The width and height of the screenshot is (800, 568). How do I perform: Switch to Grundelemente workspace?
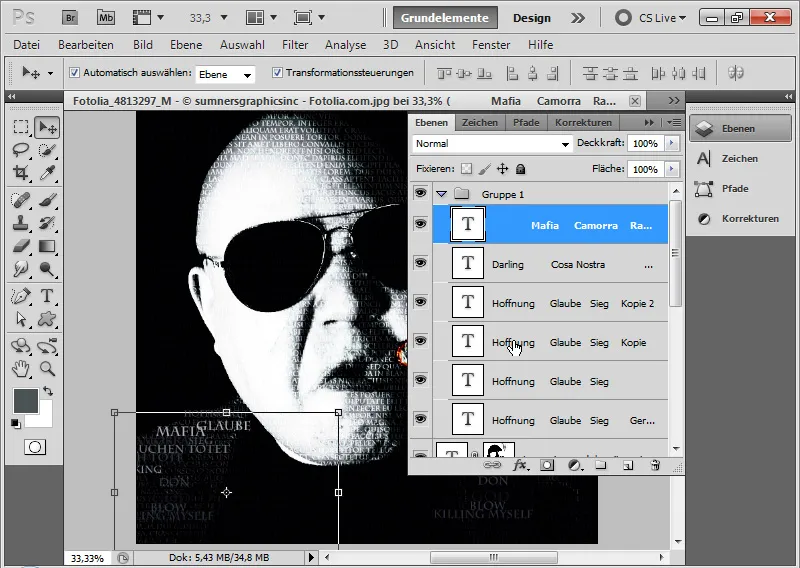pyautogui.click(x=445, y=18)
